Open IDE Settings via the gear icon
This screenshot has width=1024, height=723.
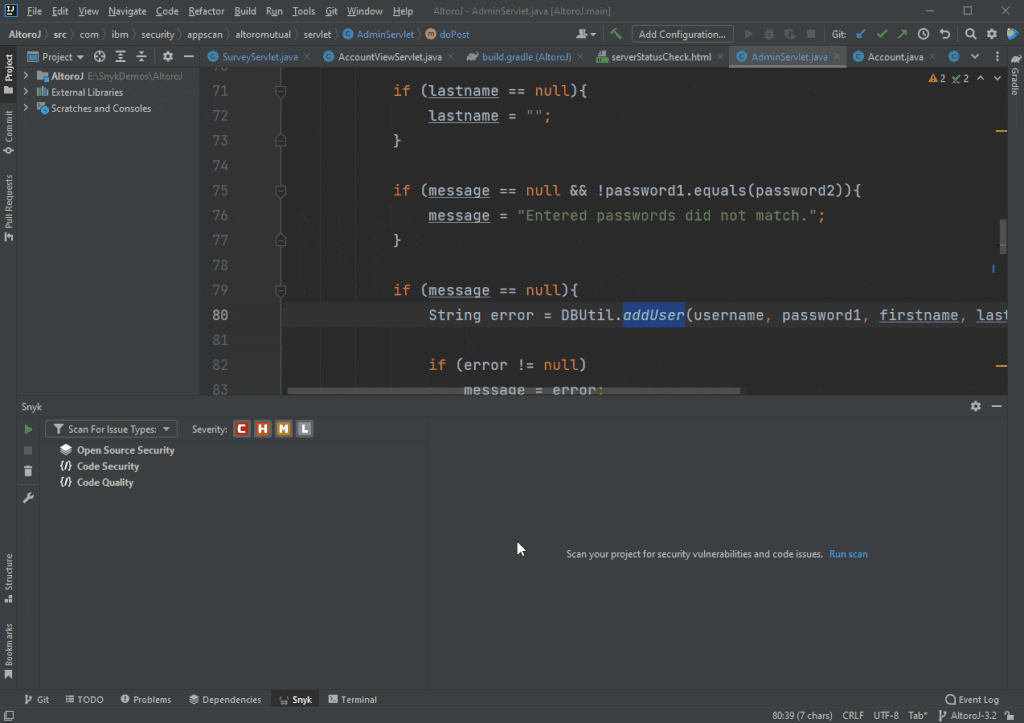992,33
